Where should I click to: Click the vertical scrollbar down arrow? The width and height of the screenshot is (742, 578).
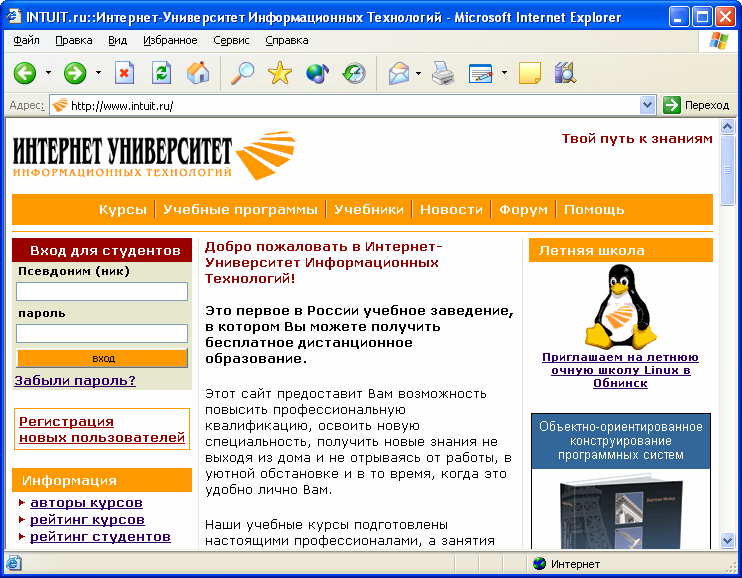click(x=727, y=540)
